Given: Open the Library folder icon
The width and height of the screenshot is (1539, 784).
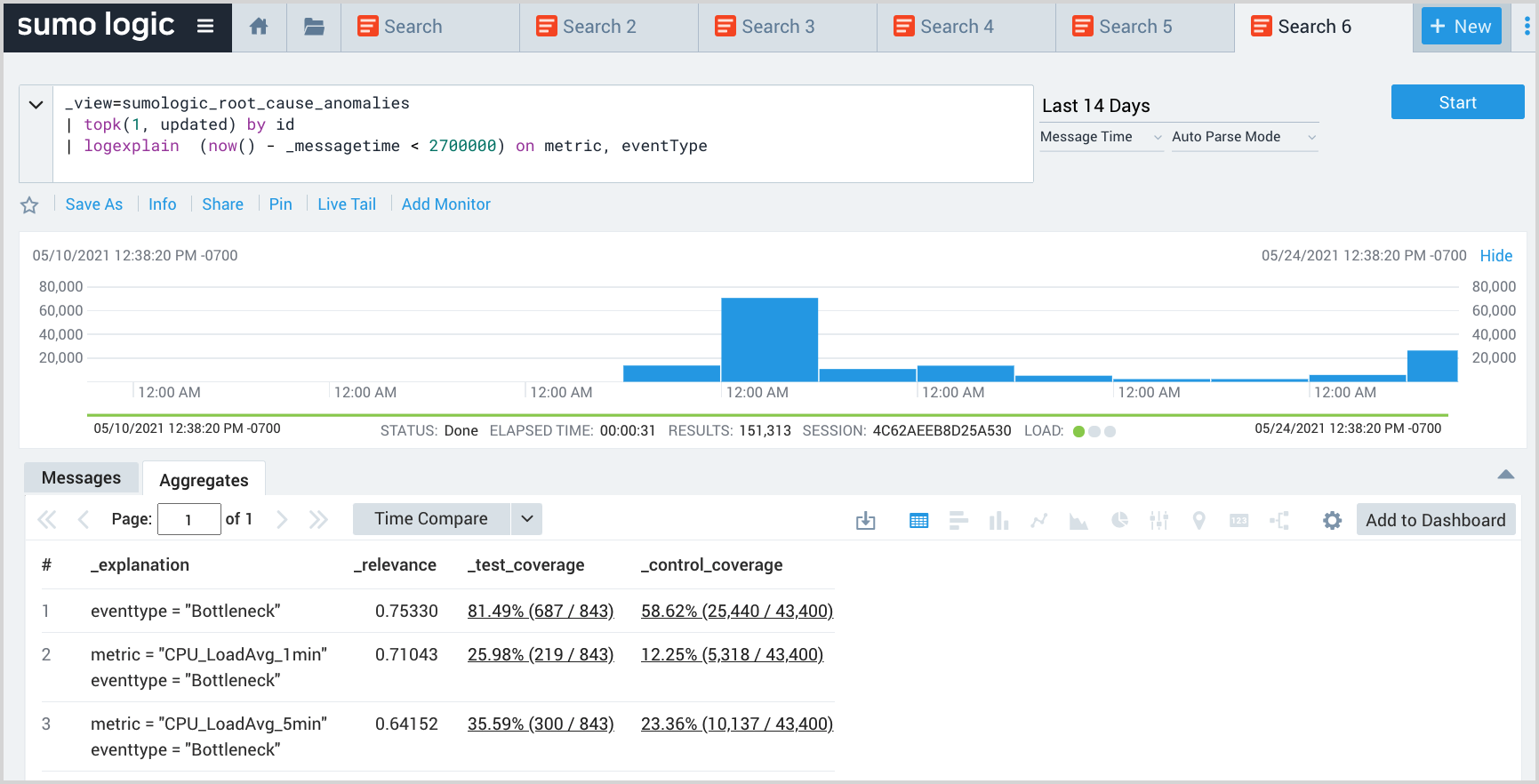Looking at the screenshot, I should tap(314, 27).
